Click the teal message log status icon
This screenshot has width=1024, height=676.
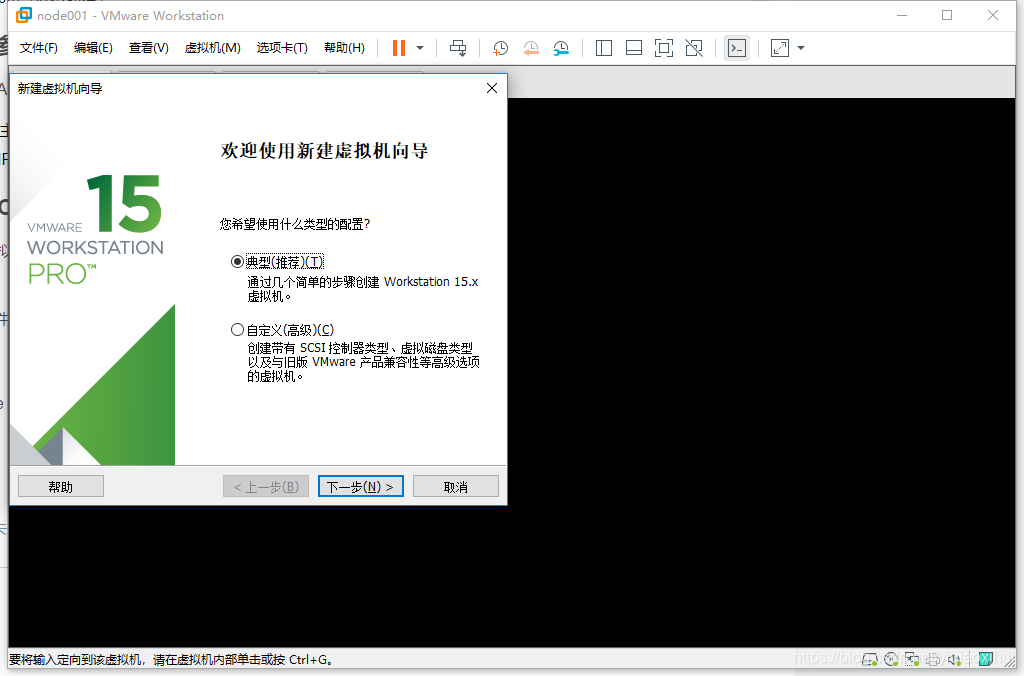986,659
